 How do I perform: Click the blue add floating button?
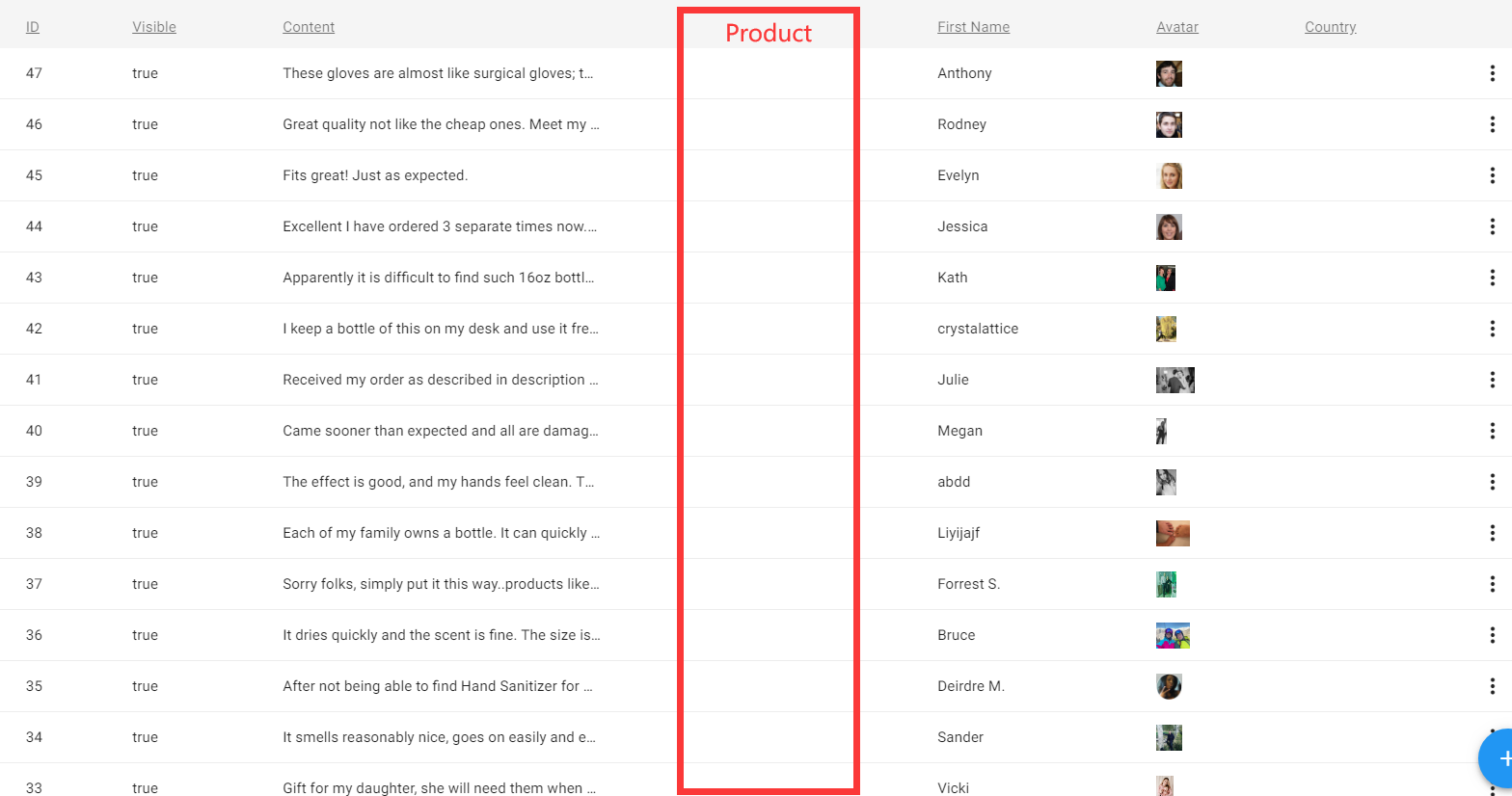pyautogui.click(x=1499, y=758)
